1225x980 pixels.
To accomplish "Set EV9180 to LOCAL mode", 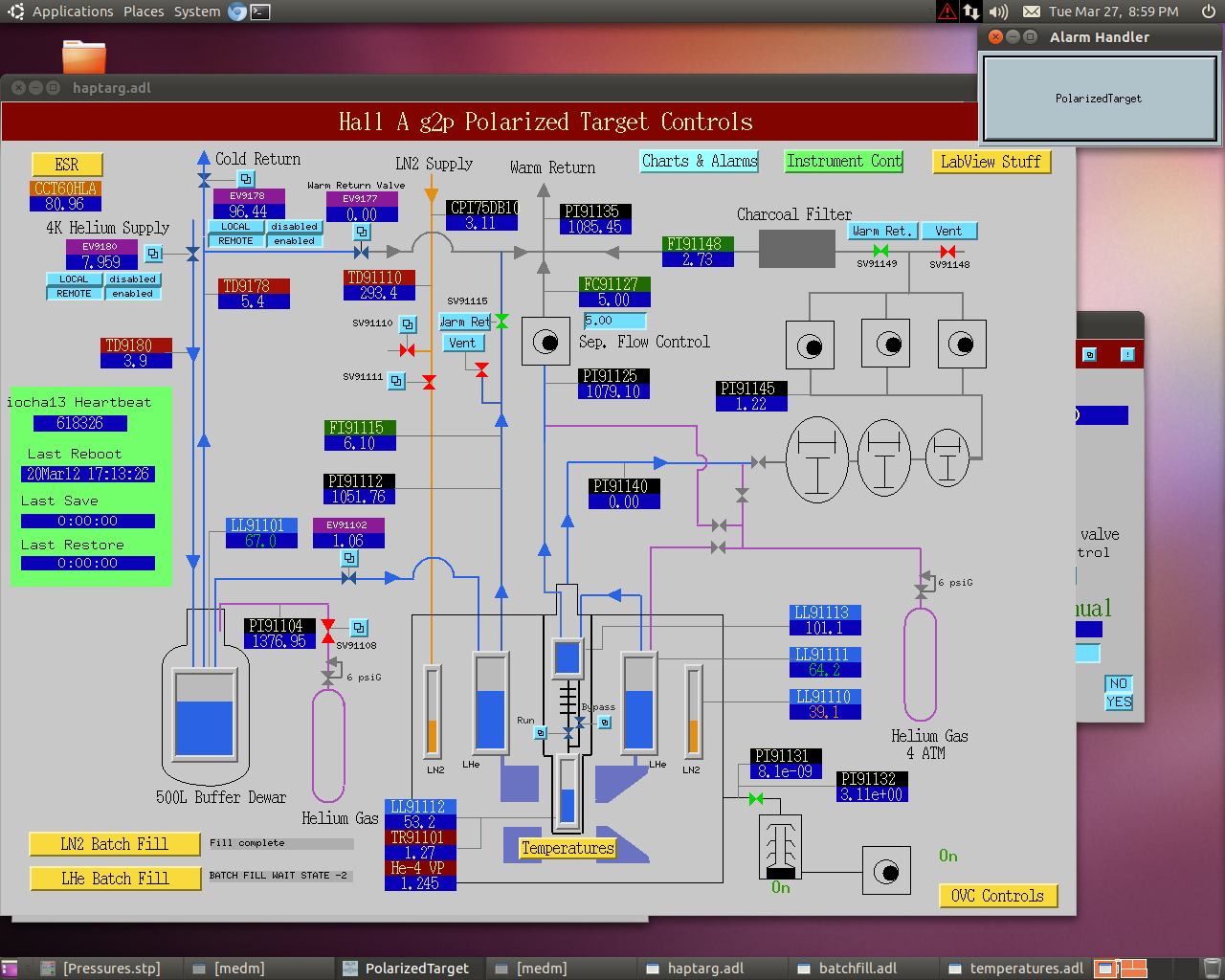I will coord(74,279).
